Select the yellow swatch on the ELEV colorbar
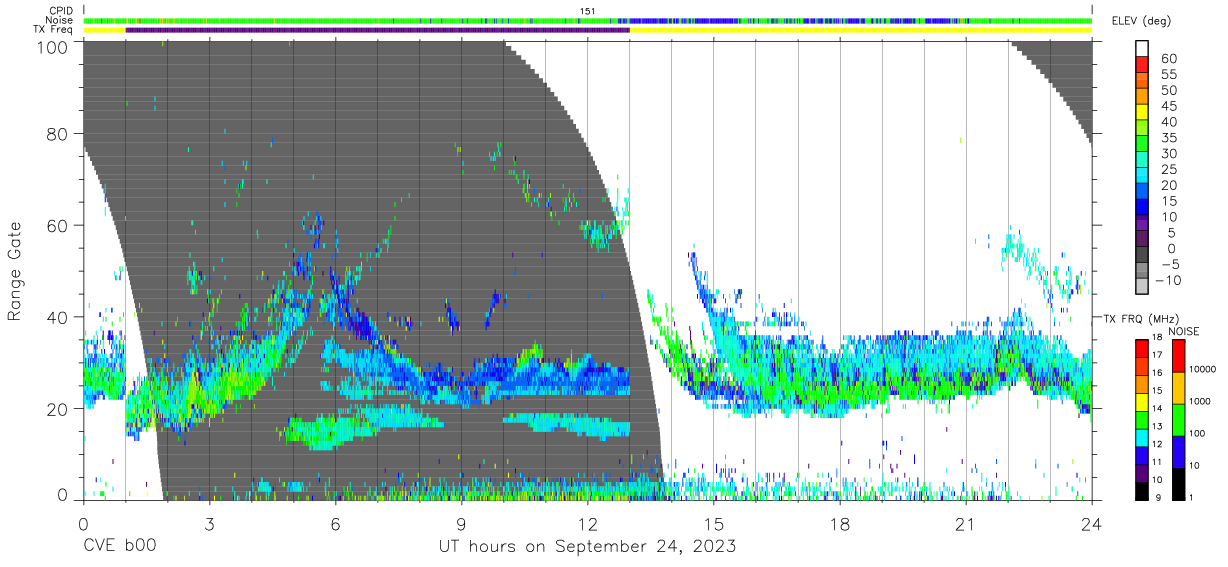This screenshot has height=567, width=1228. point(1141,112)
